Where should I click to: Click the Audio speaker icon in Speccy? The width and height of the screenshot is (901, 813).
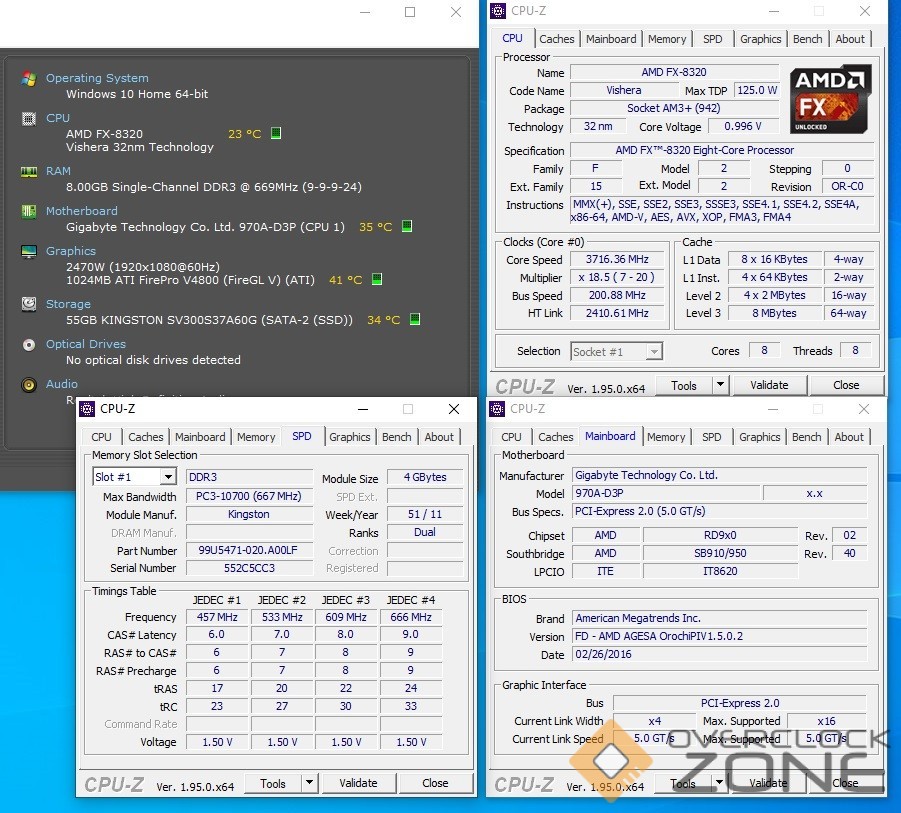(x=29, y=384)
